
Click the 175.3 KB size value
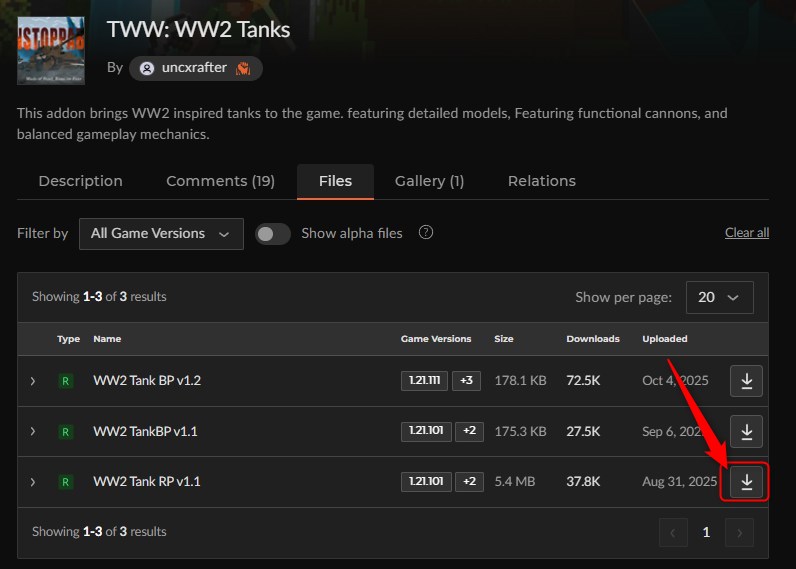pyautogui.click(x=520, y=431)
